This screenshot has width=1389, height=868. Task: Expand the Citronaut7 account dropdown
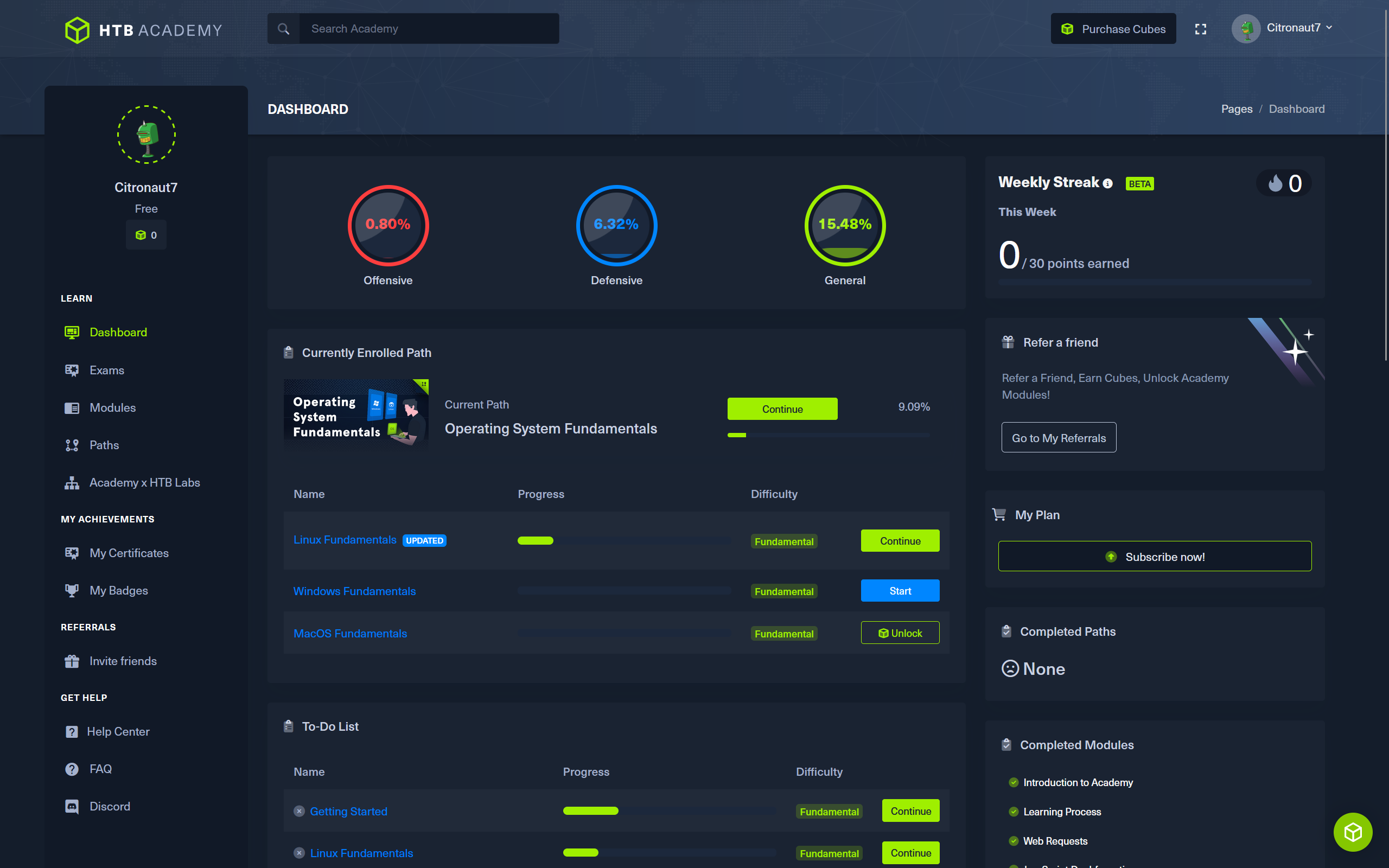[x=1298, y=28]
